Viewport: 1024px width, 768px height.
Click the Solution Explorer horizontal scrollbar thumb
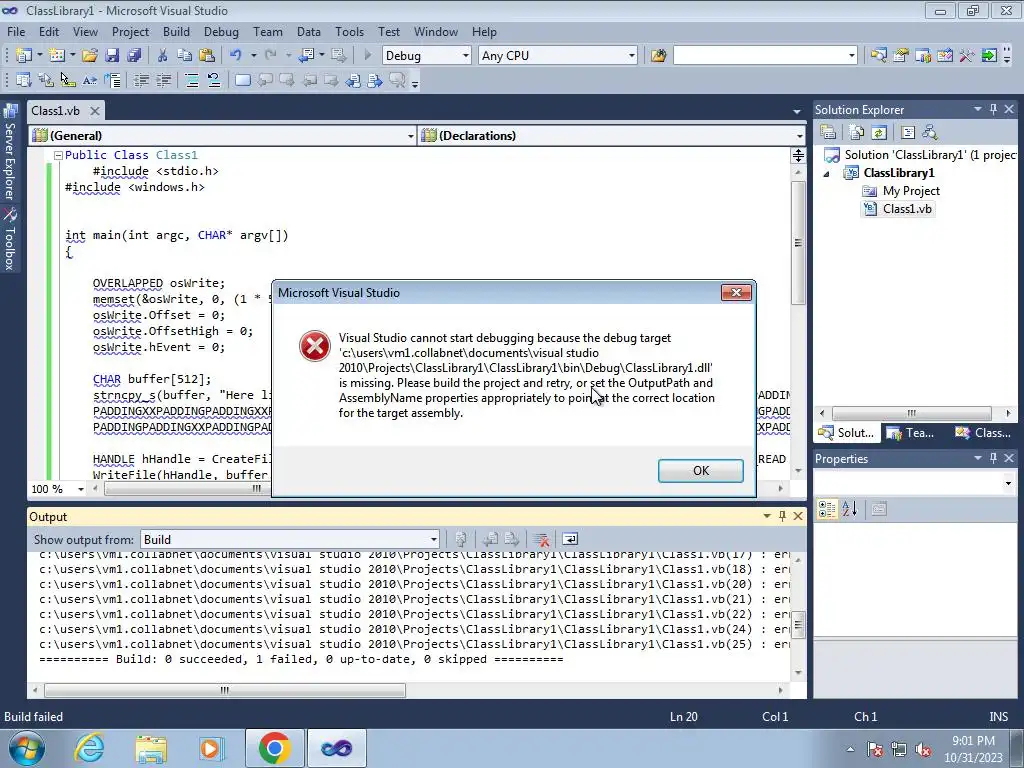(912, 413)
